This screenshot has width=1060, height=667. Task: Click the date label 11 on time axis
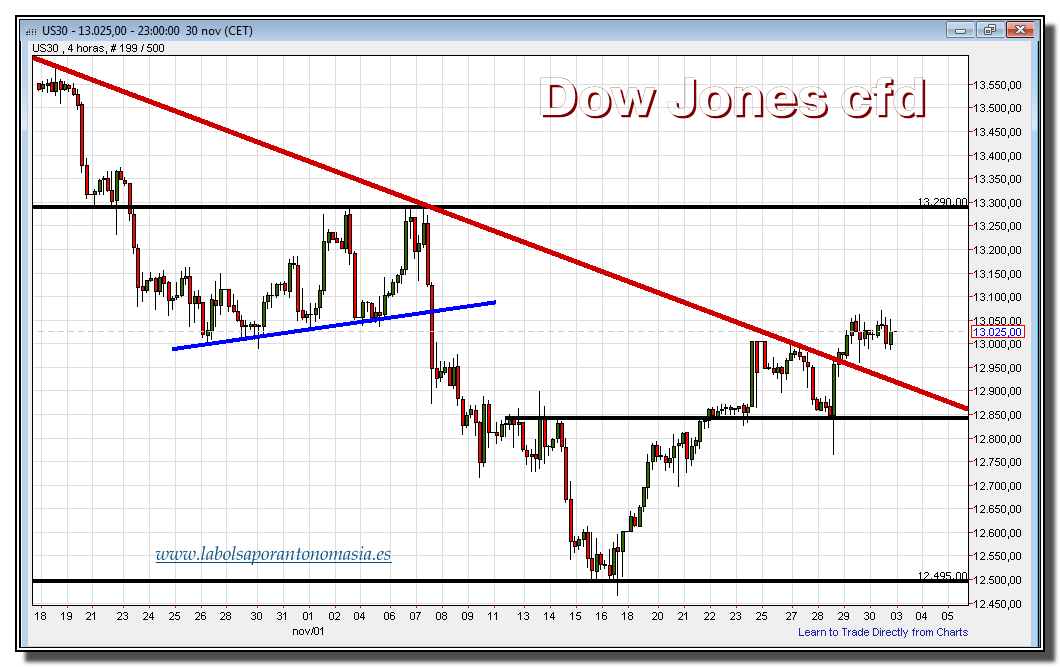(x=493, y=616)
